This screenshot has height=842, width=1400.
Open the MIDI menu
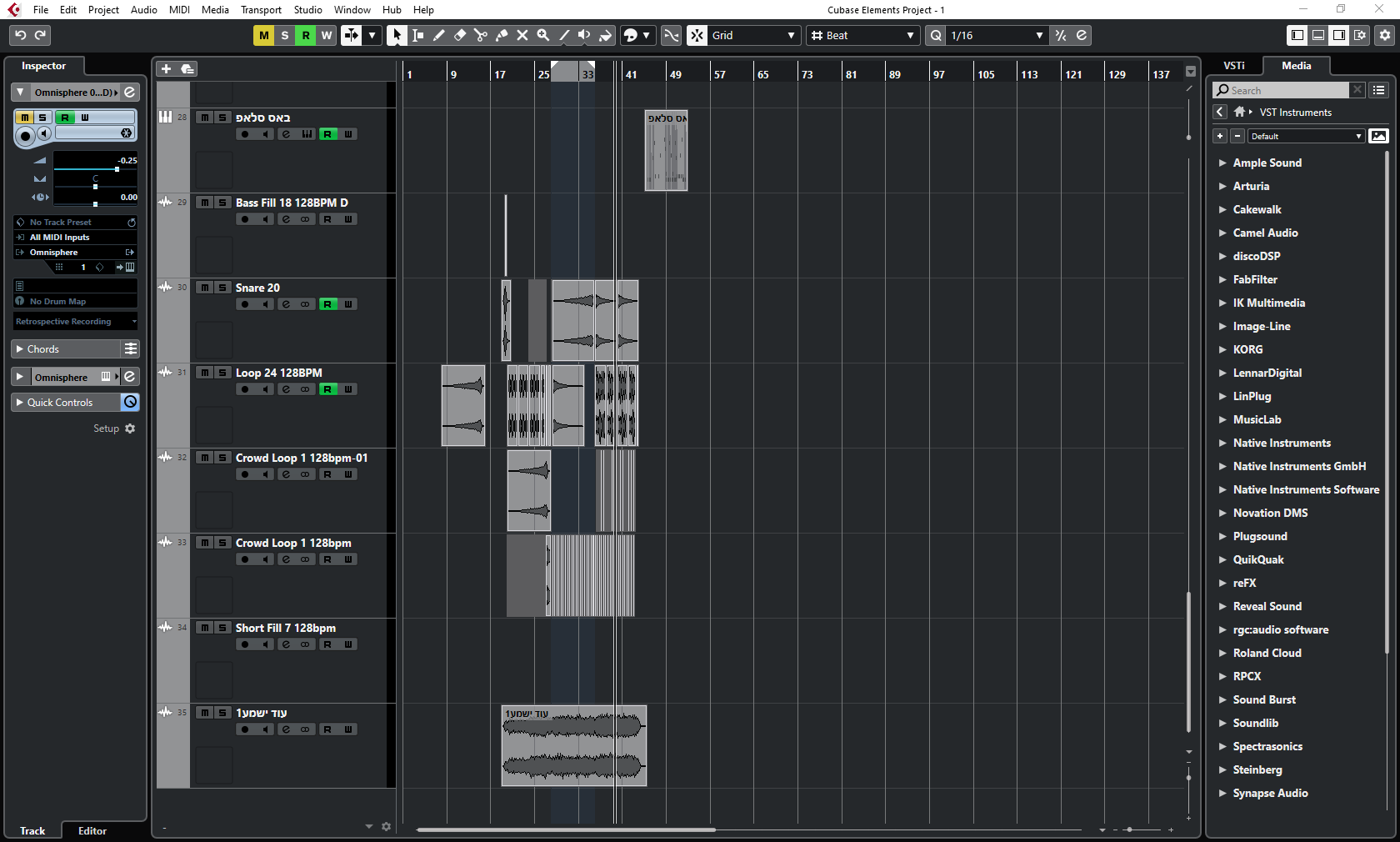coord(179,9)
